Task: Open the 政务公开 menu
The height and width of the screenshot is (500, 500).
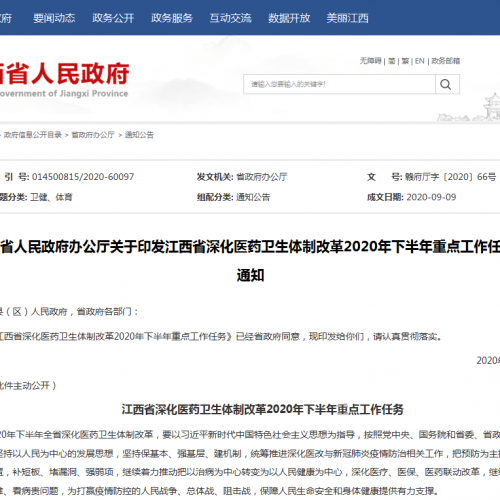Action: pos(113,18)
